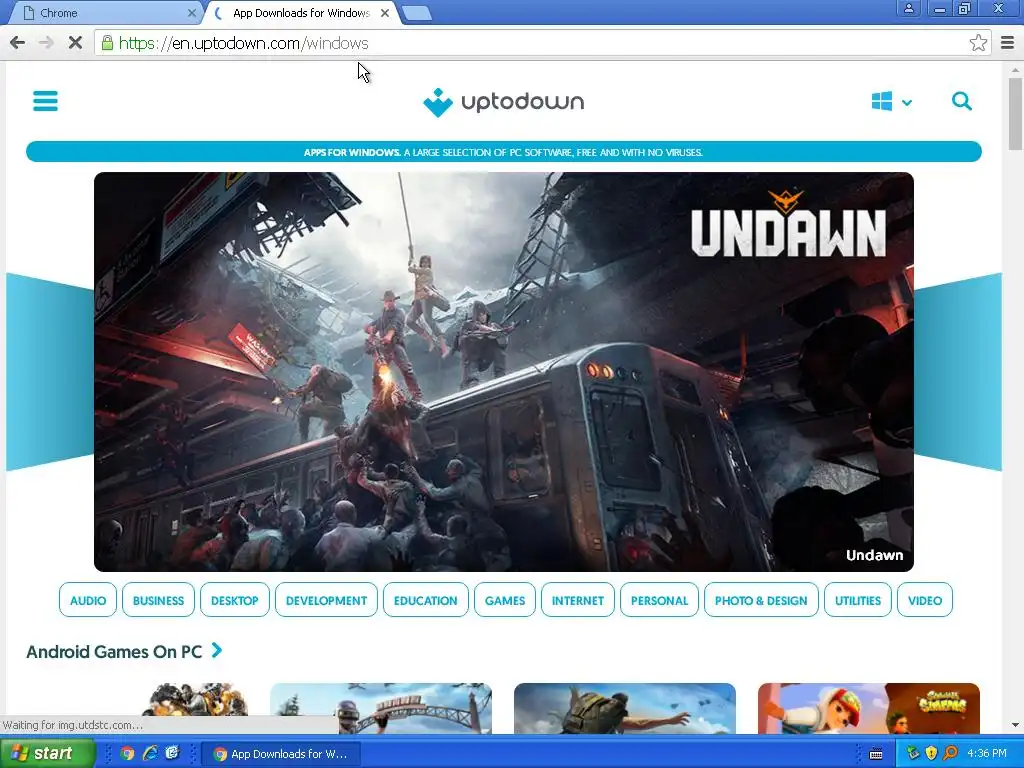Viewport: 1024px width, 768px height.
Task: Open the 'Android Games On PC' section link
Action: 114,652
